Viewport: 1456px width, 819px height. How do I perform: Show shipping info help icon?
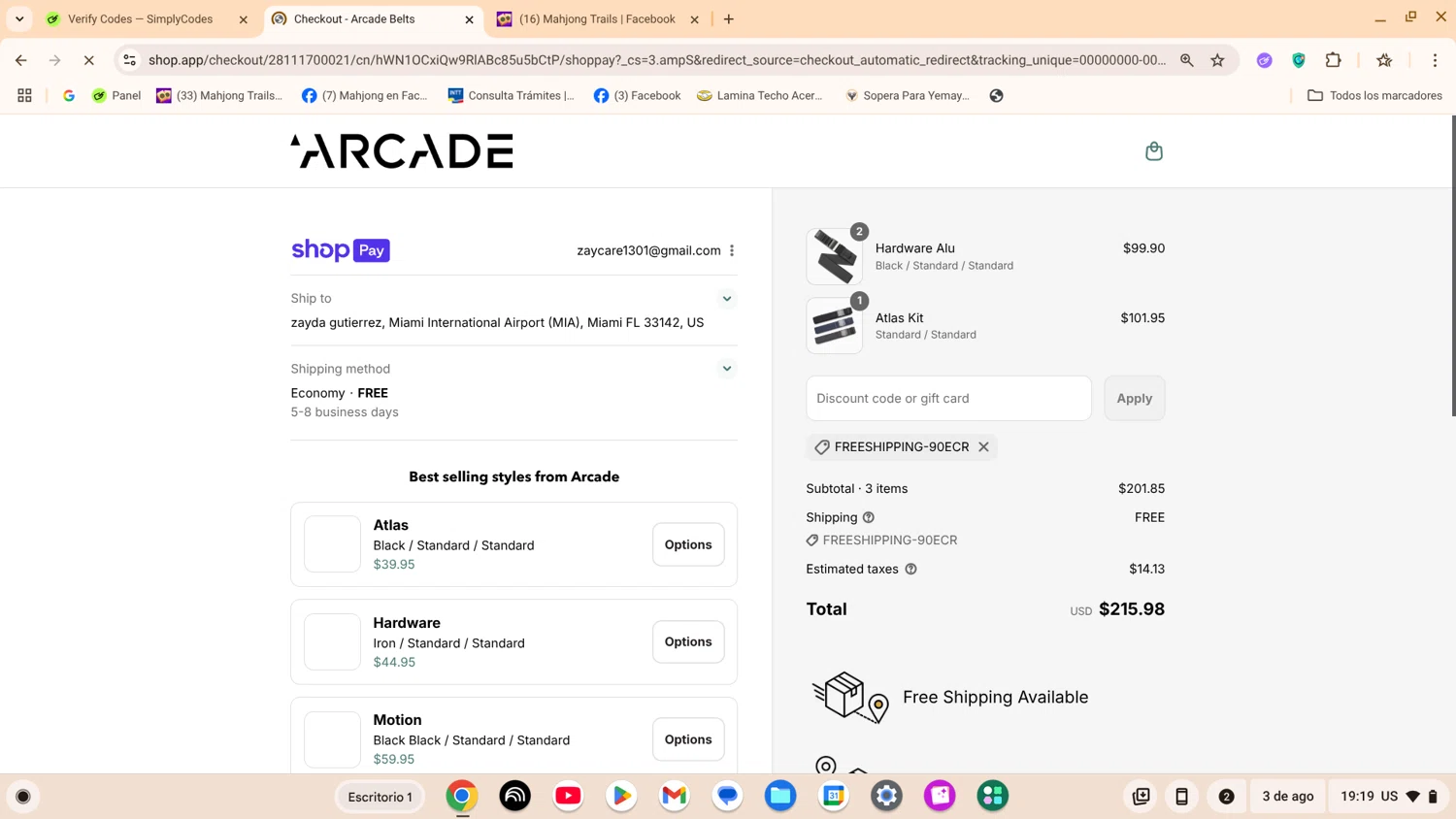pos(869,517)
